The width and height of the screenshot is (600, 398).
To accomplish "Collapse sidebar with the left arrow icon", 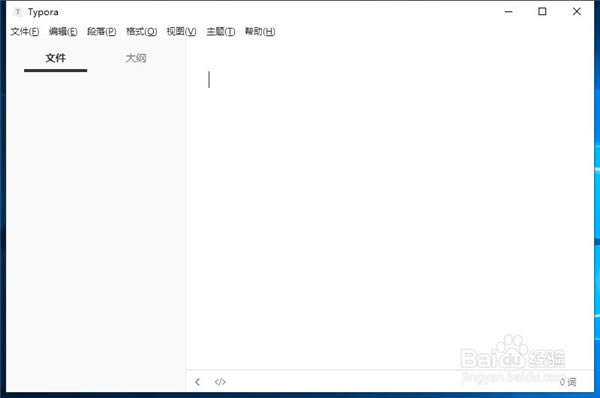I will pos(197,382).
